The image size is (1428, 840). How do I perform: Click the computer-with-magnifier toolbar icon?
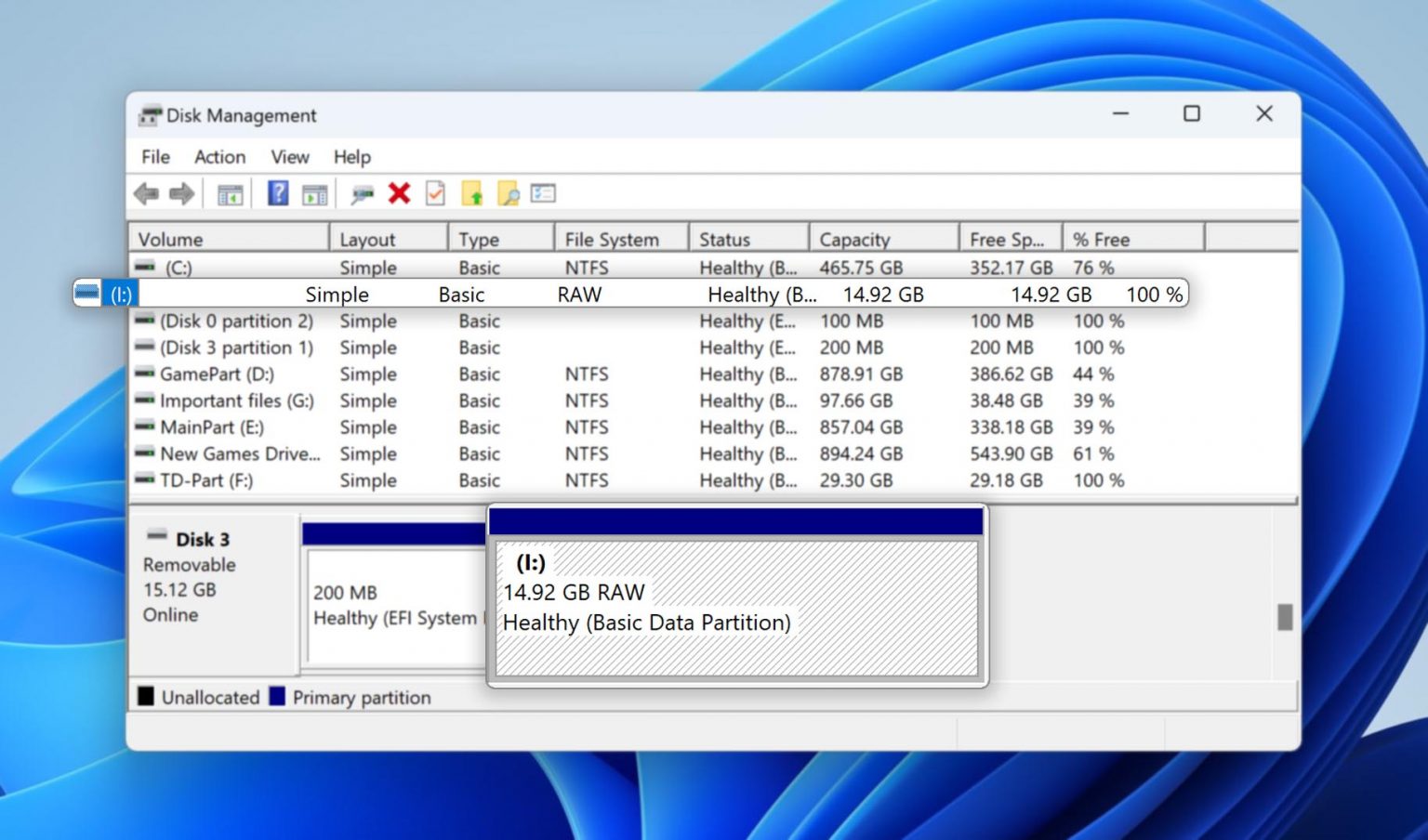[x=362, y=193]
